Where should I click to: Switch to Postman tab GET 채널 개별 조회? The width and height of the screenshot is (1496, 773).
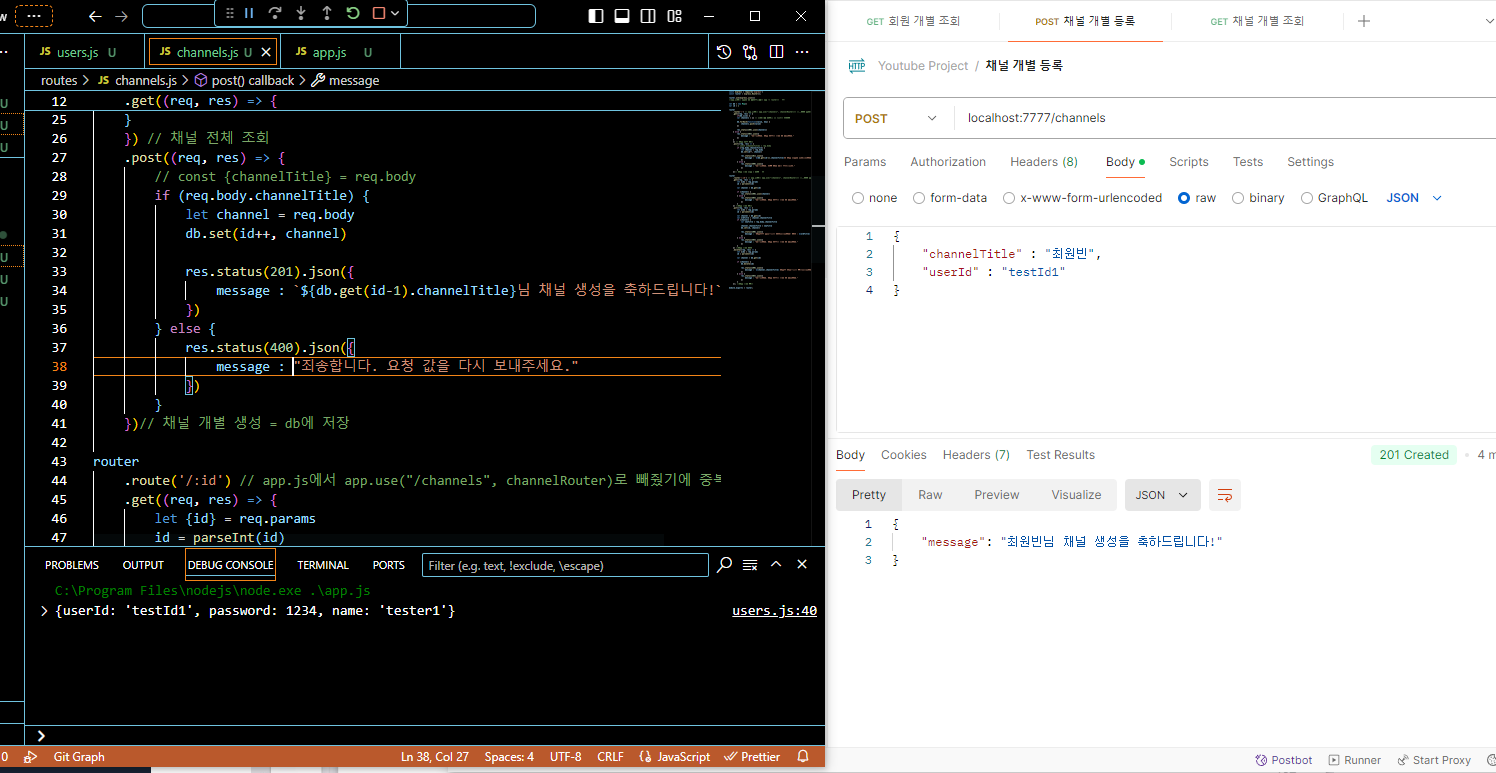click(x=1256, y=21)
